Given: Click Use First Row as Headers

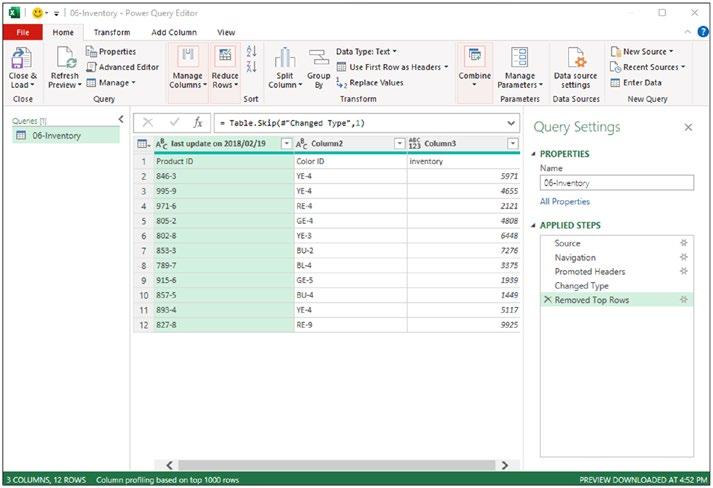Looking at the screenshot, I should point(390,67).
